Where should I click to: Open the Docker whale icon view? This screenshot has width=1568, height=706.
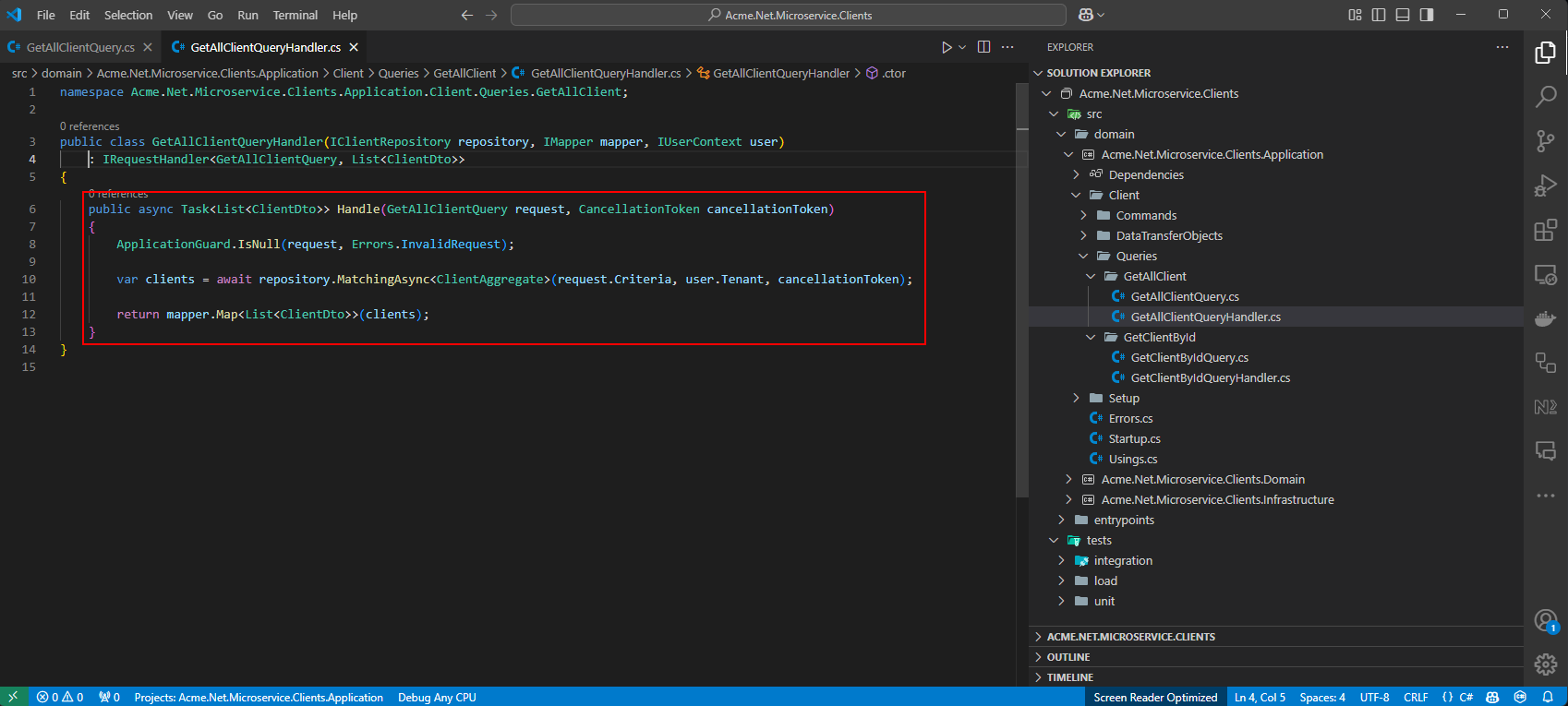pyautogui.click(x=1545, y=318)
